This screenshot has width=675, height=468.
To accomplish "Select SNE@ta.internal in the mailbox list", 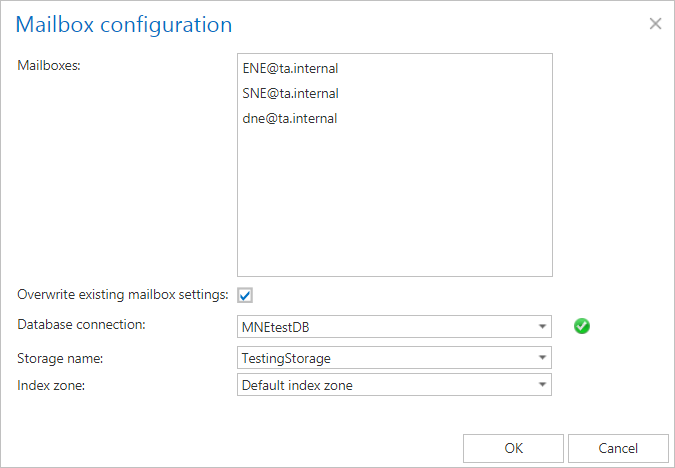I will pyautogui.click(x=290, y=94).
